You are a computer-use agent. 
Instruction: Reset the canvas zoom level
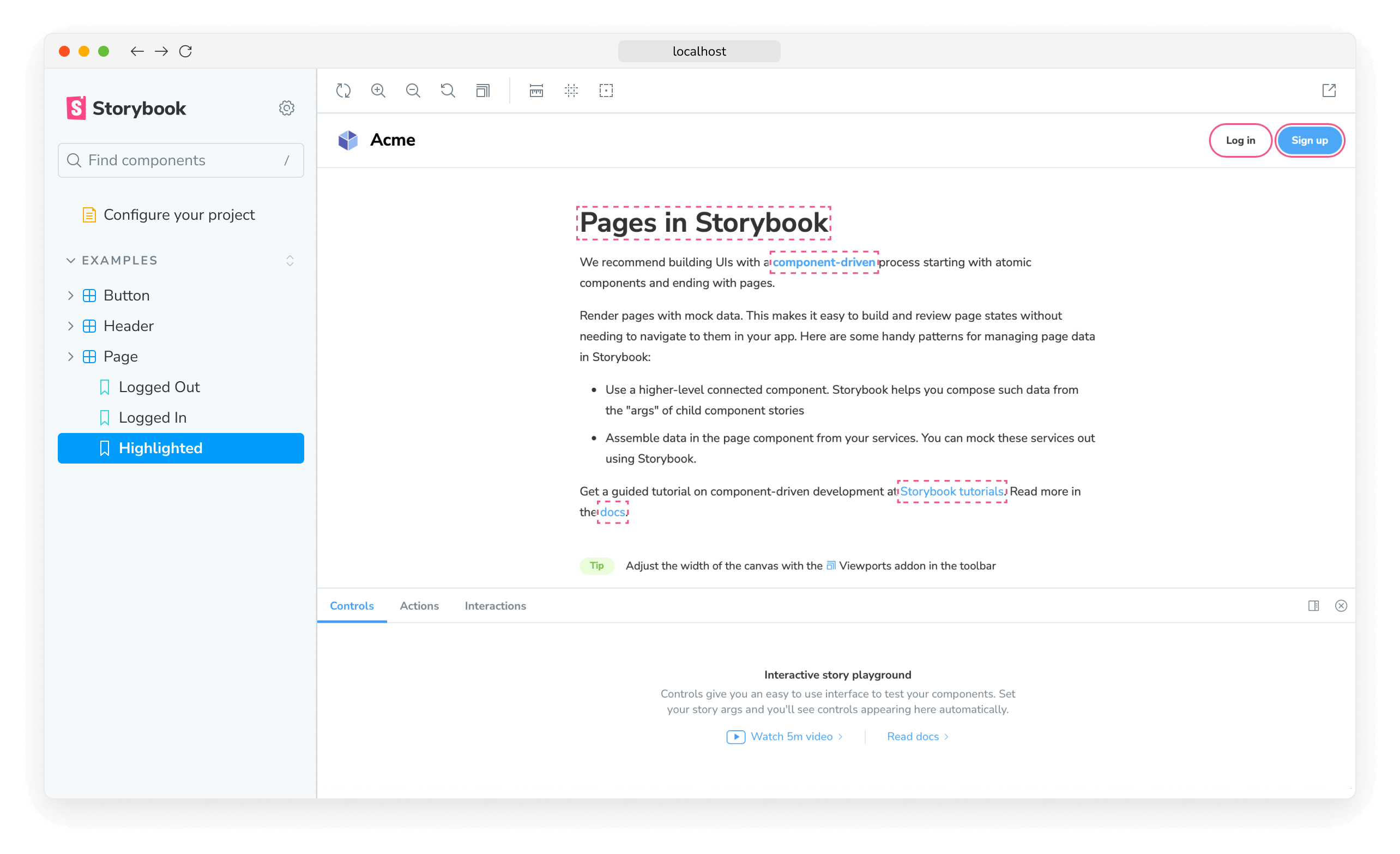(448, 91)
